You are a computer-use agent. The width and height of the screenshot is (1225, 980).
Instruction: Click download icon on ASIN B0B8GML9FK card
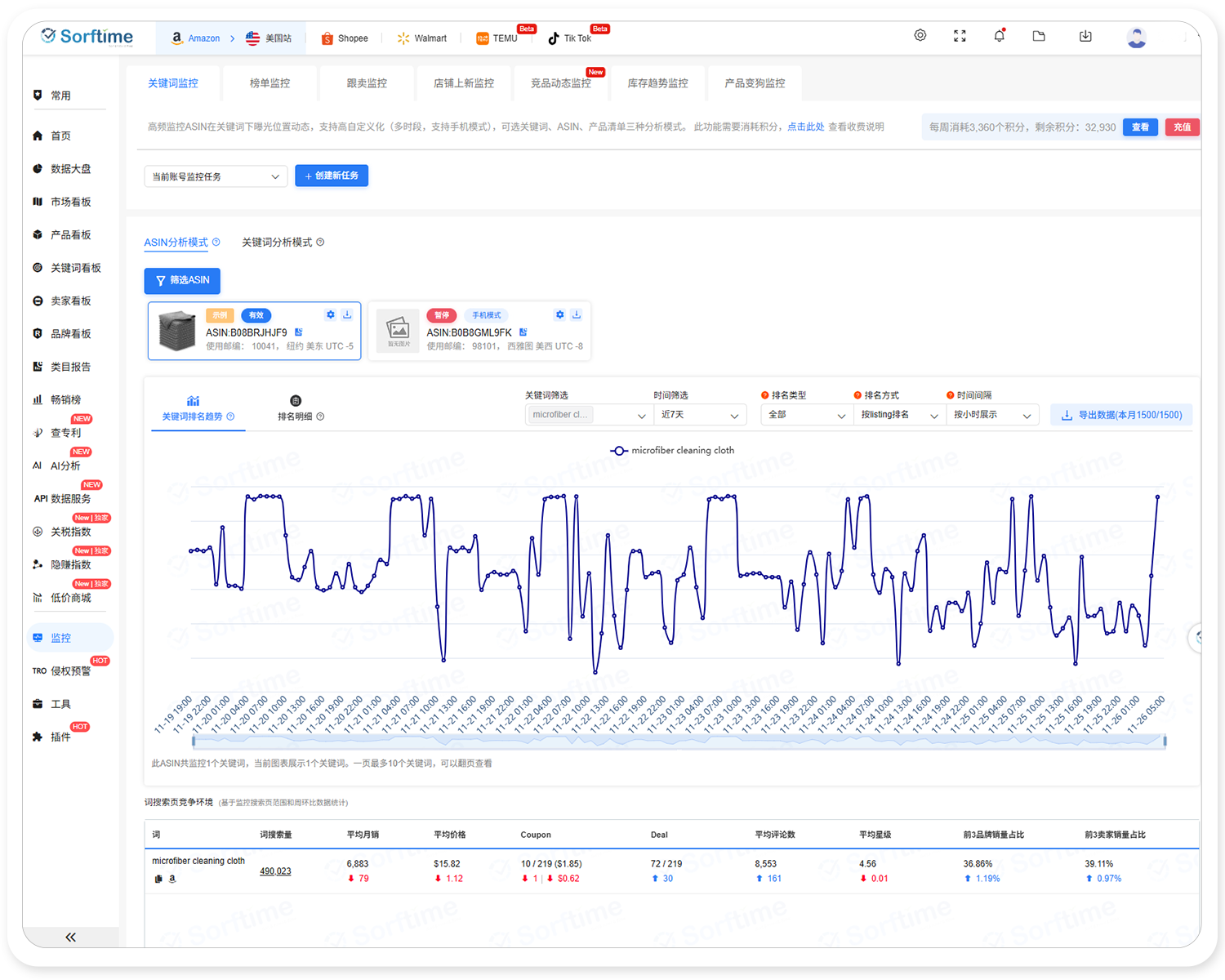tap(577, 314)
